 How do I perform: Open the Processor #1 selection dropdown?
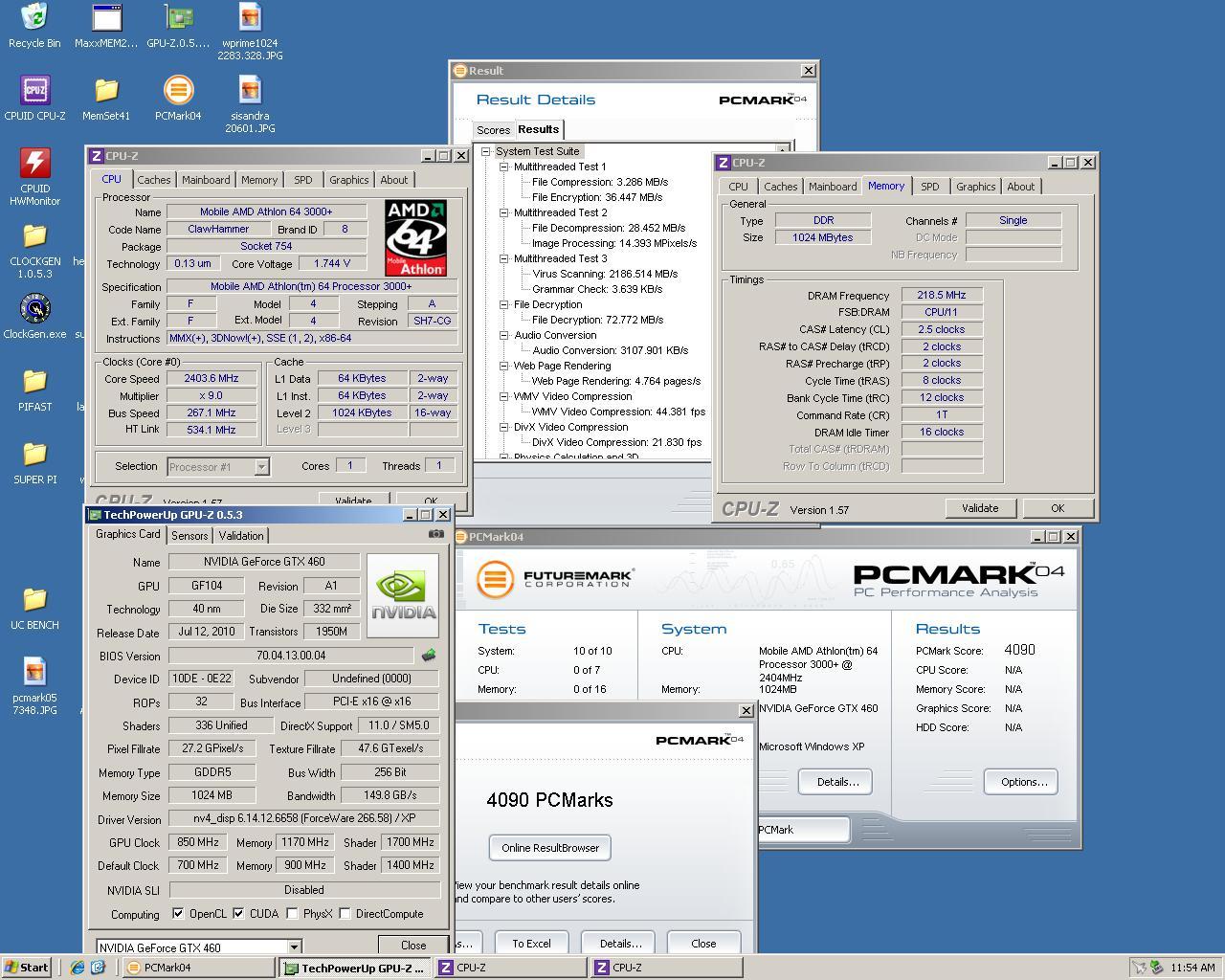(x=218, y=467)
